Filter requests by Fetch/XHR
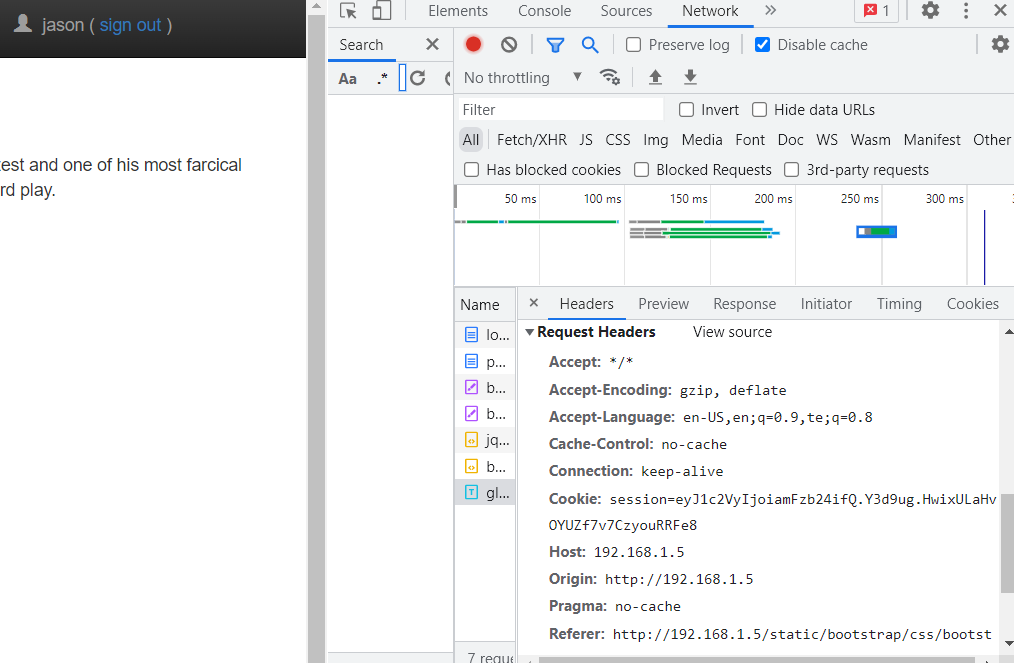Image resolution: width=1014 pixels, height=663 pixels. coord(532,140)
